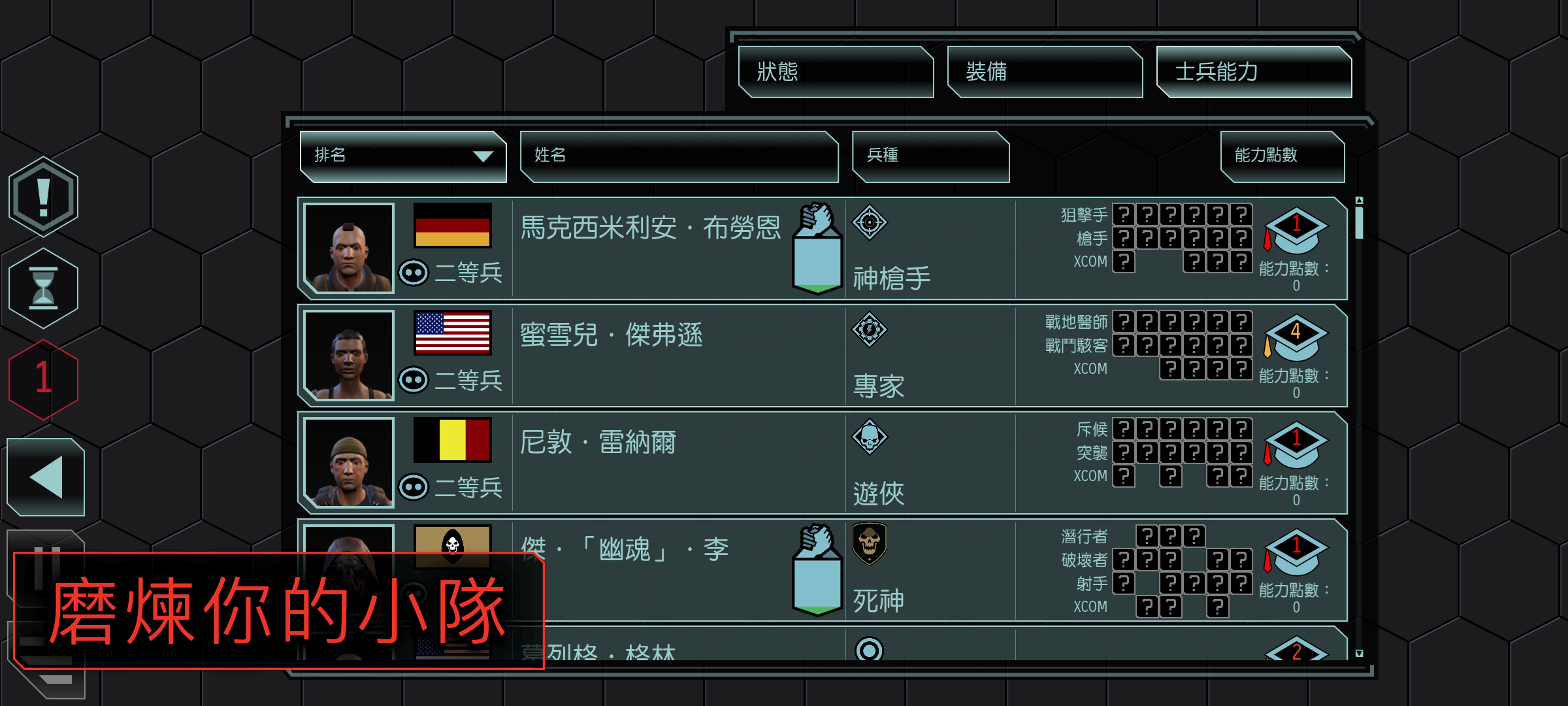Click the bond fist icon beside 馬克西米利安
The image size is (1568, 706).
click(x=817, y=248)
